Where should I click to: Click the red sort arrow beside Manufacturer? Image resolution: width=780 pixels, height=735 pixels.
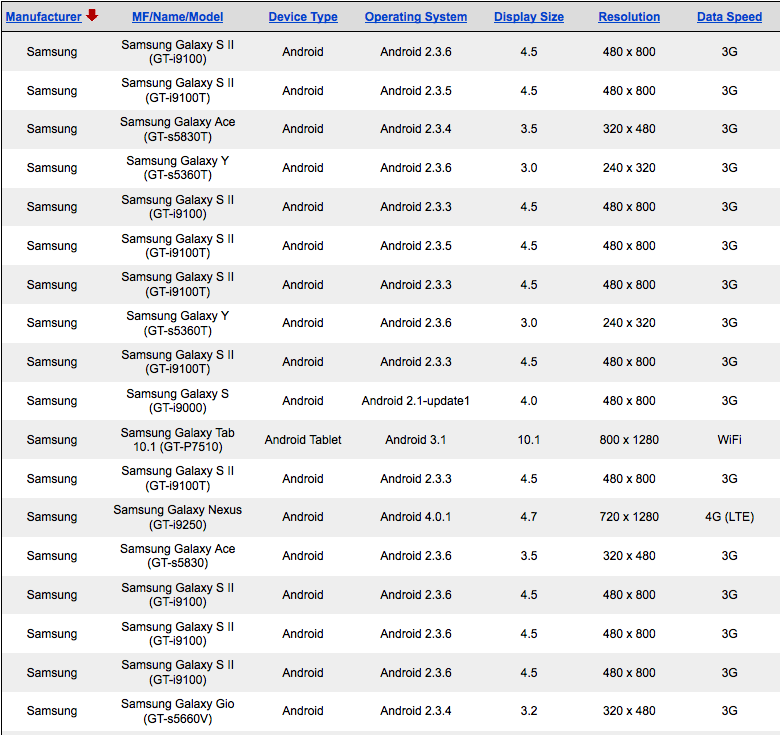point(92,15)
